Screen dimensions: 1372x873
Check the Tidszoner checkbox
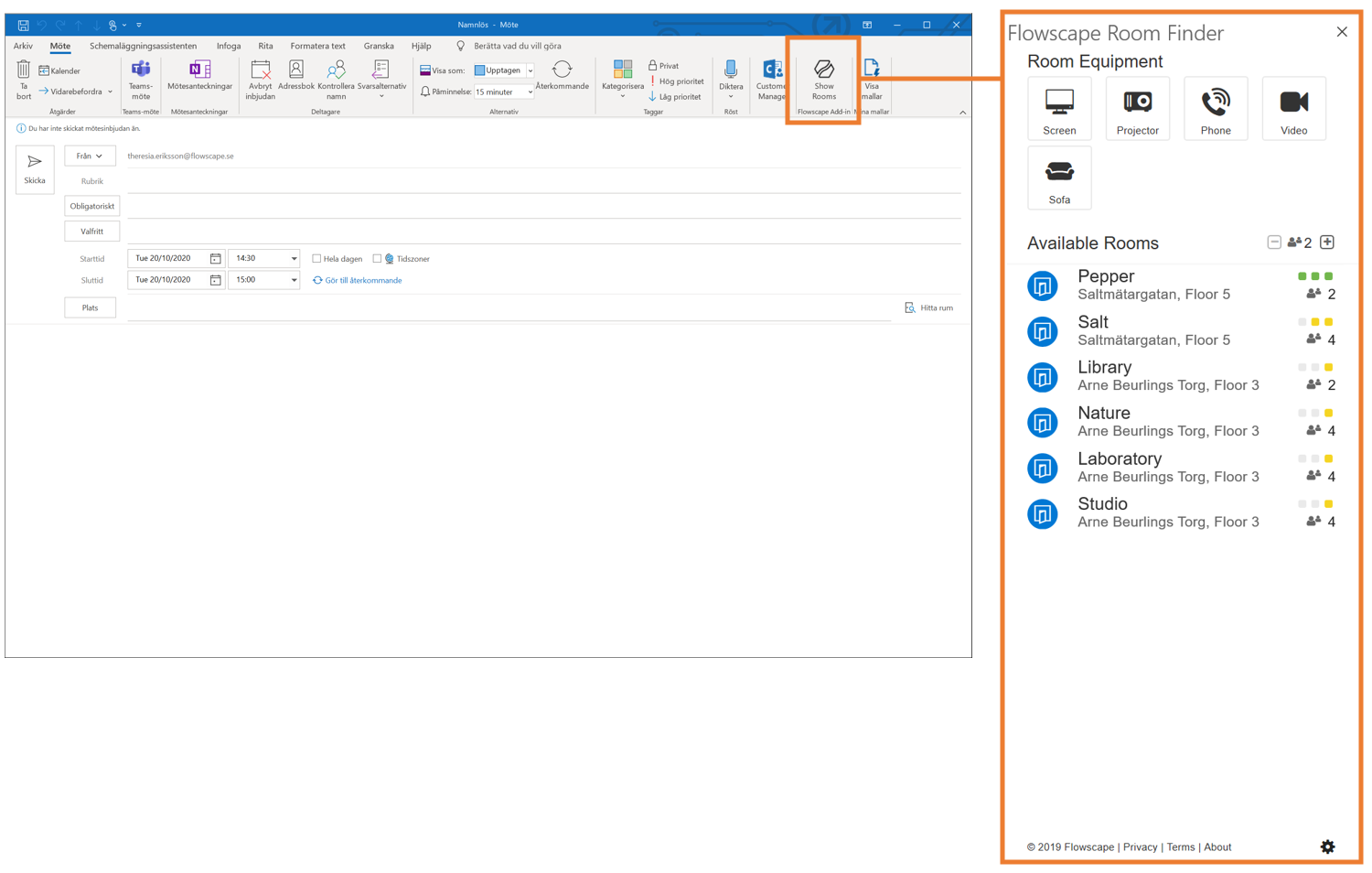(x=377, y=259)
